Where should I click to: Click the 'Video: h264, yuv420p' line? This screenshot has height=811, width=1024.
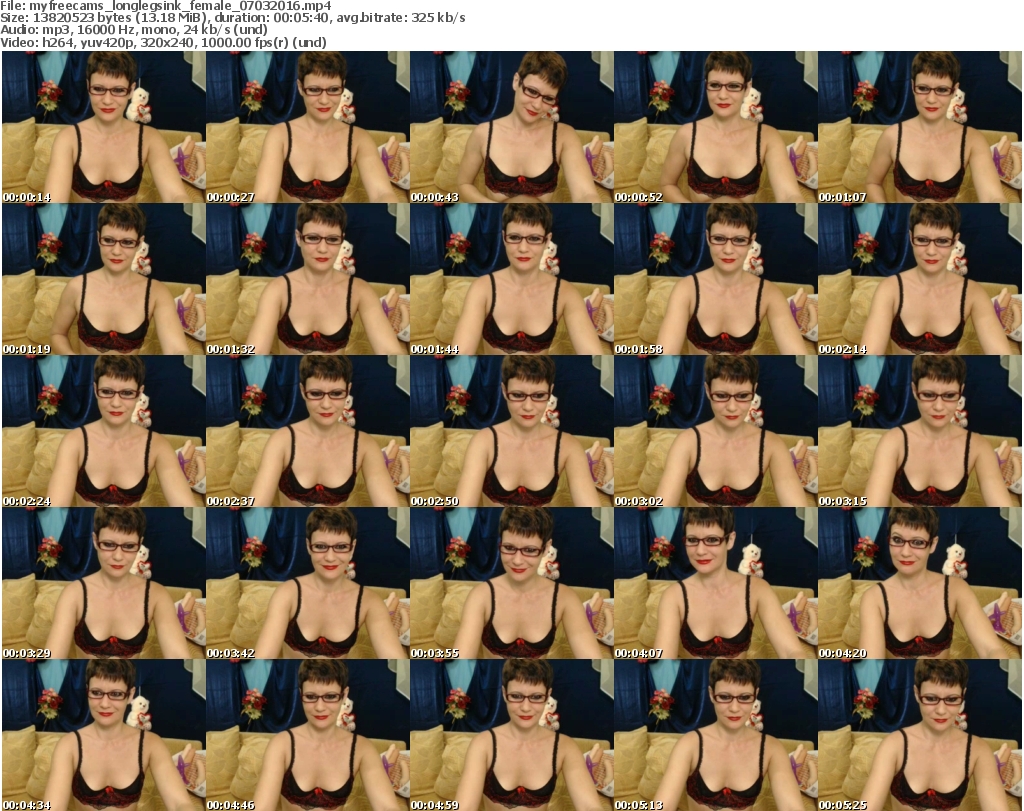tap(163, 42)
